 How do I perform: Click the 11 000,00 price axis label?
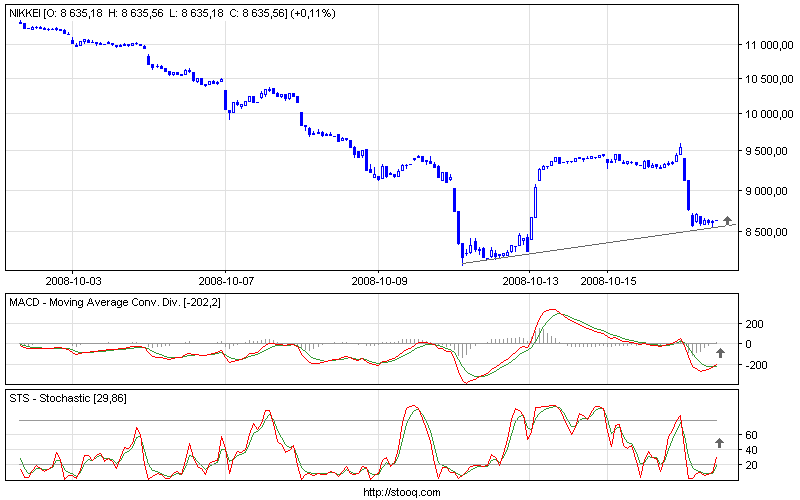tap(769, 45)
